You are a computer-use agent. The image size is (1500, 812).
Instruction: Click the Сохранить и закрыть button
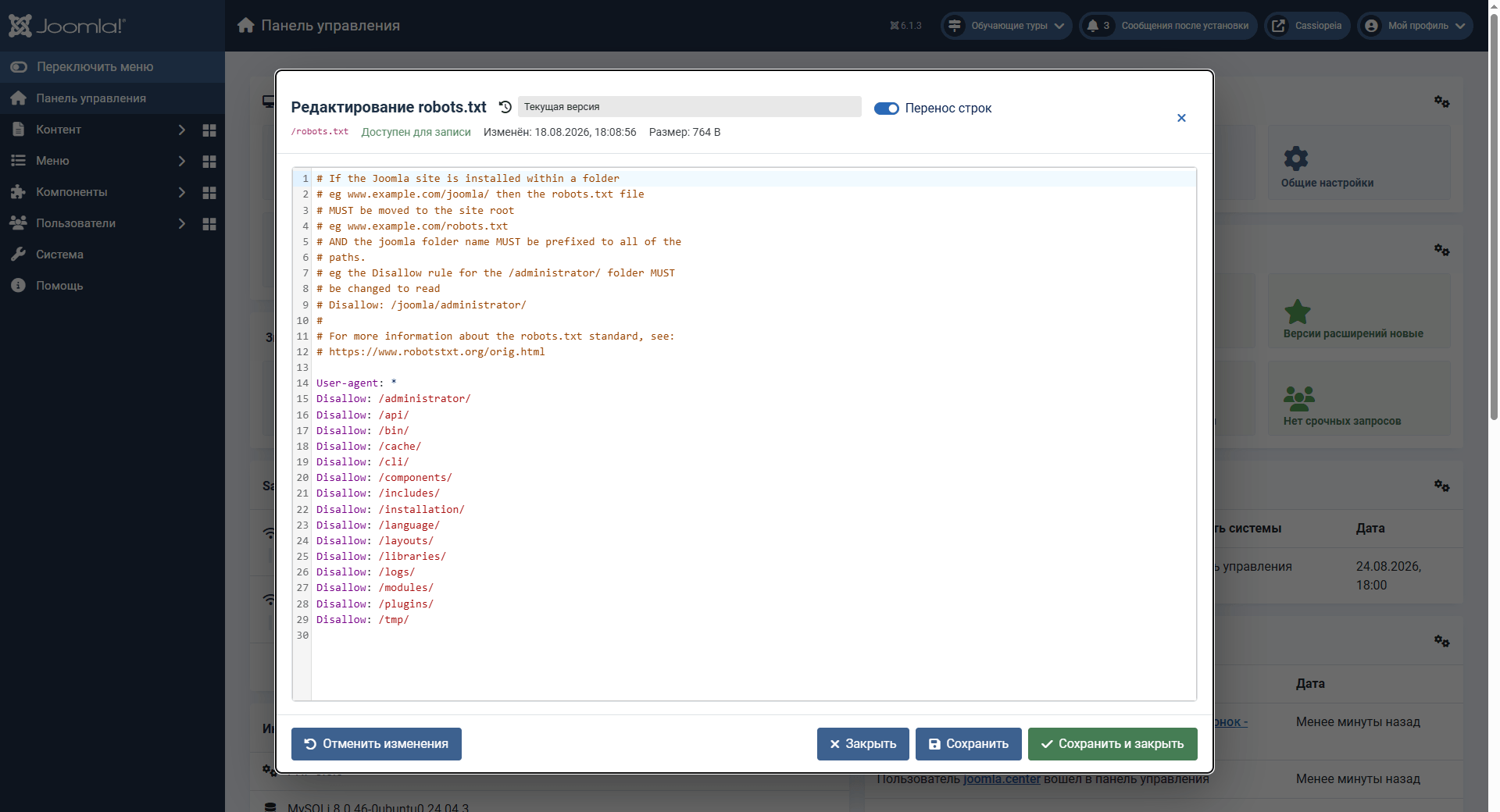click(x=1112, y=744)
